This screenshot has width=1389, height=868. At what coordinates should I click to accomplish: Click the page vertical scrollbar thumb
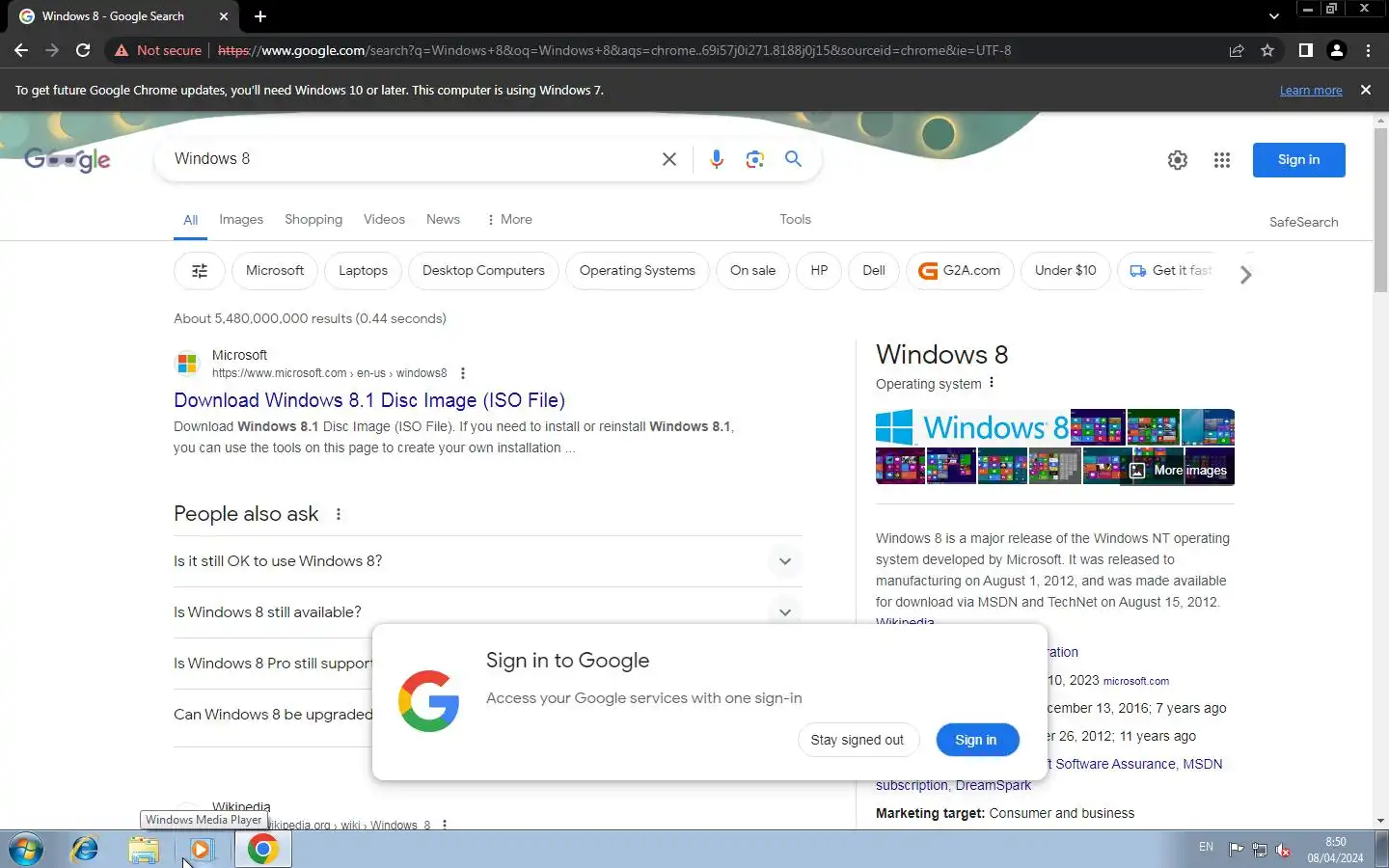[1380, 209]
